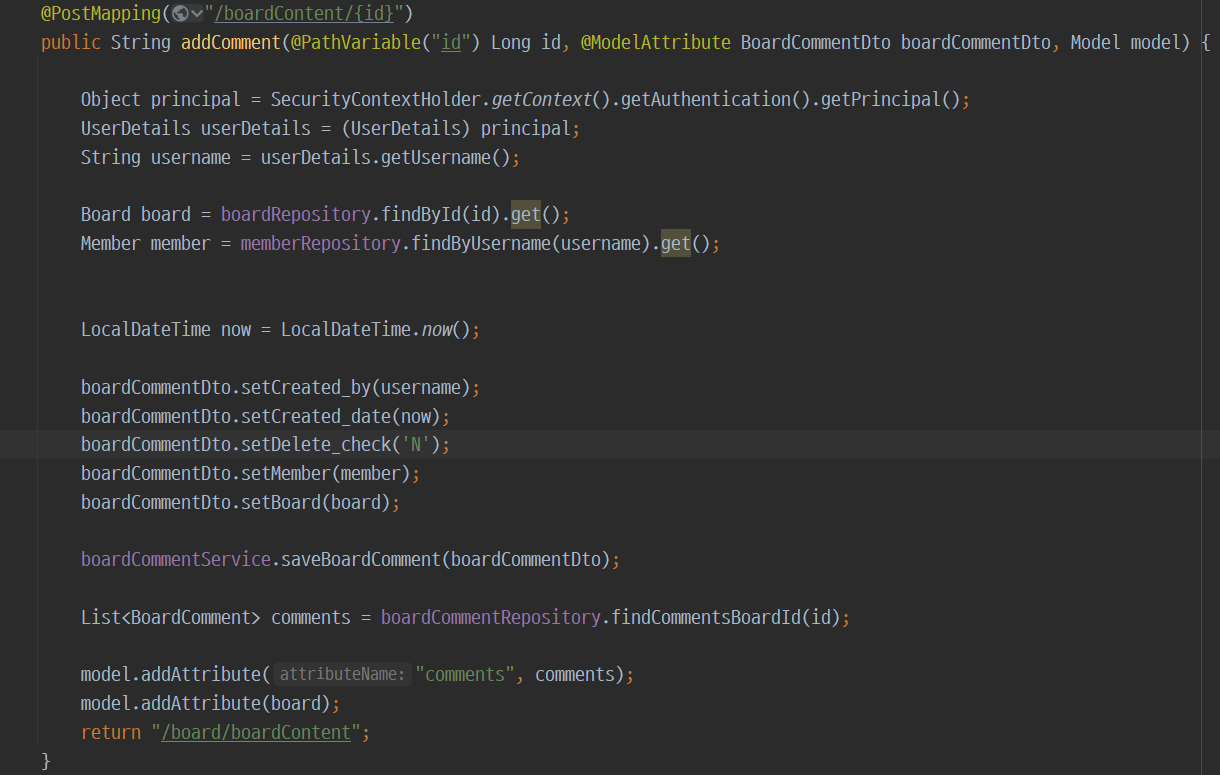The image size is (1220, 775).
Task: Click the italic now() call after LocalDateTime
Action: (445, 330)
